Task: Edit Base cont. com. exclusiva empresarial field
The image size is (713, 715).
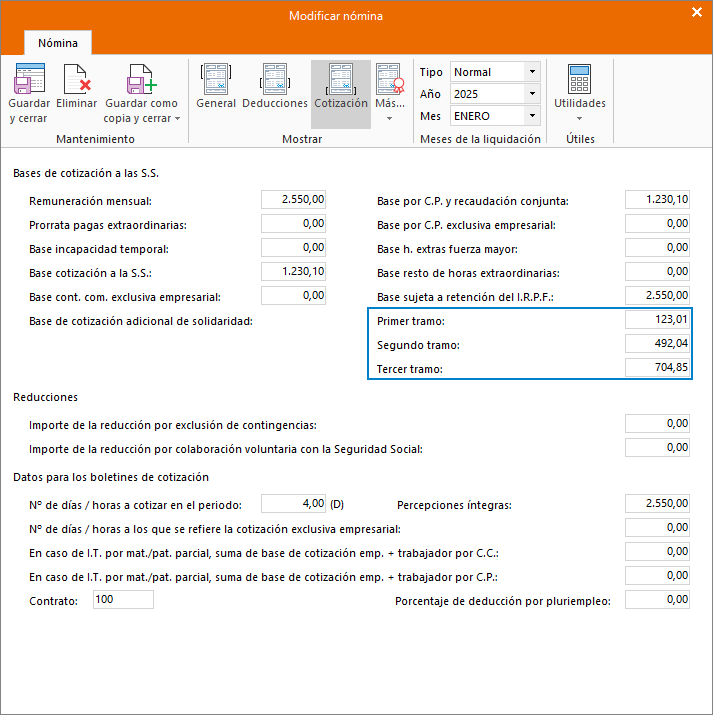Action: point(293,295)
